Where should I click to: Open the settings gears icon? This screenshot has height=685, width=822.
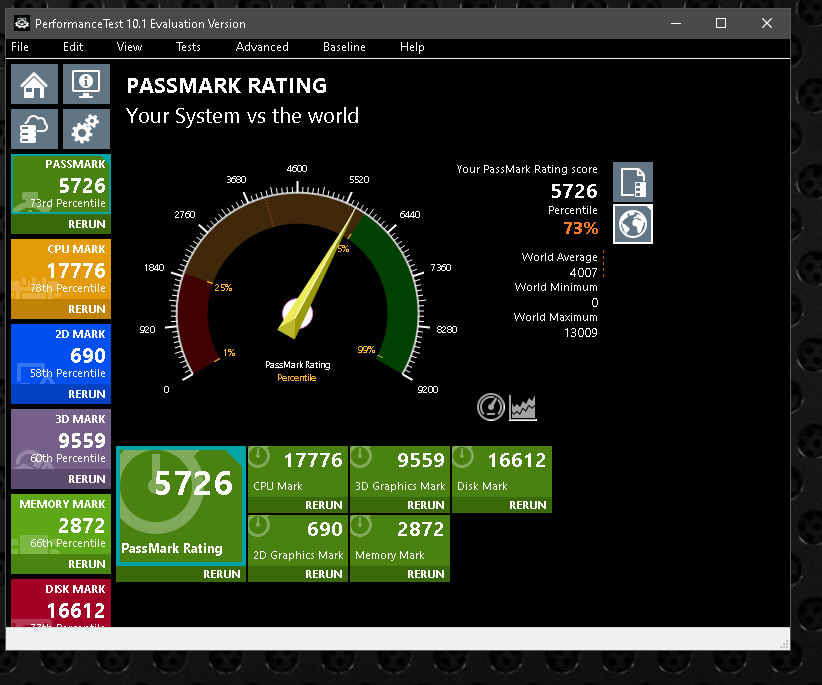86,129
